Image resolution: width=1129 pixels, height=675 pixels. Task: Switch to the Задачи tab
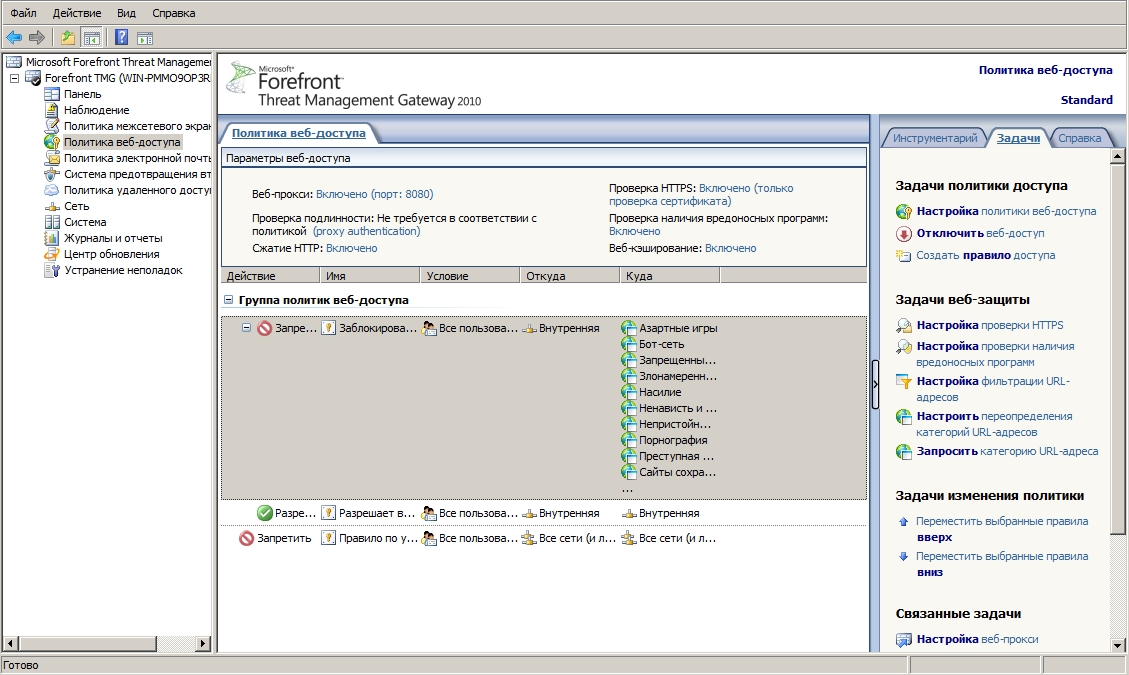click(1017, 138)
